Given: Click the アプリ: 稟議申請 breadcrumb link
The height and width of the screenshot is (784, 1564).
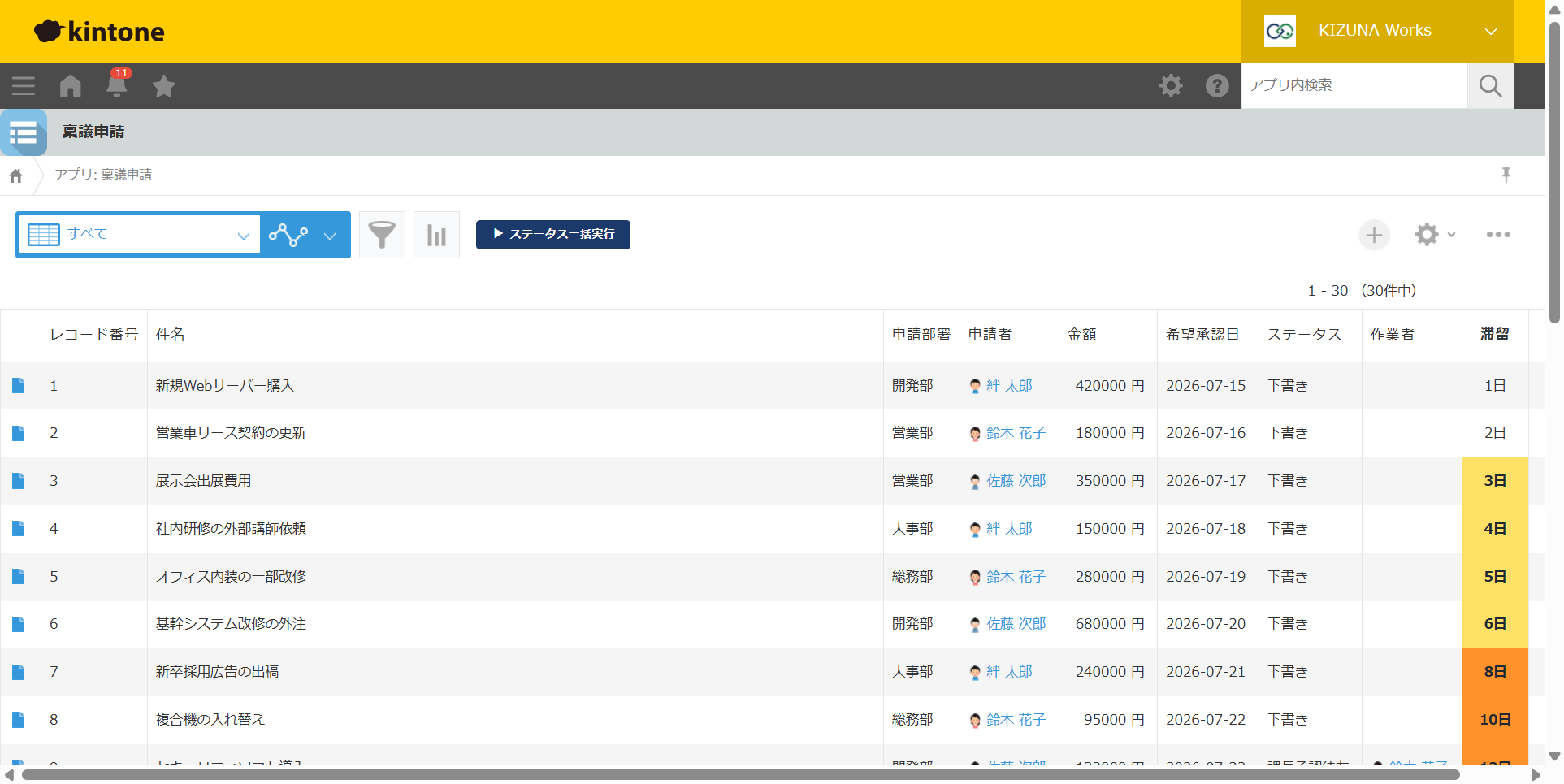Looking at the screenshot, I should pyautogui.click(x=103, y=175).
